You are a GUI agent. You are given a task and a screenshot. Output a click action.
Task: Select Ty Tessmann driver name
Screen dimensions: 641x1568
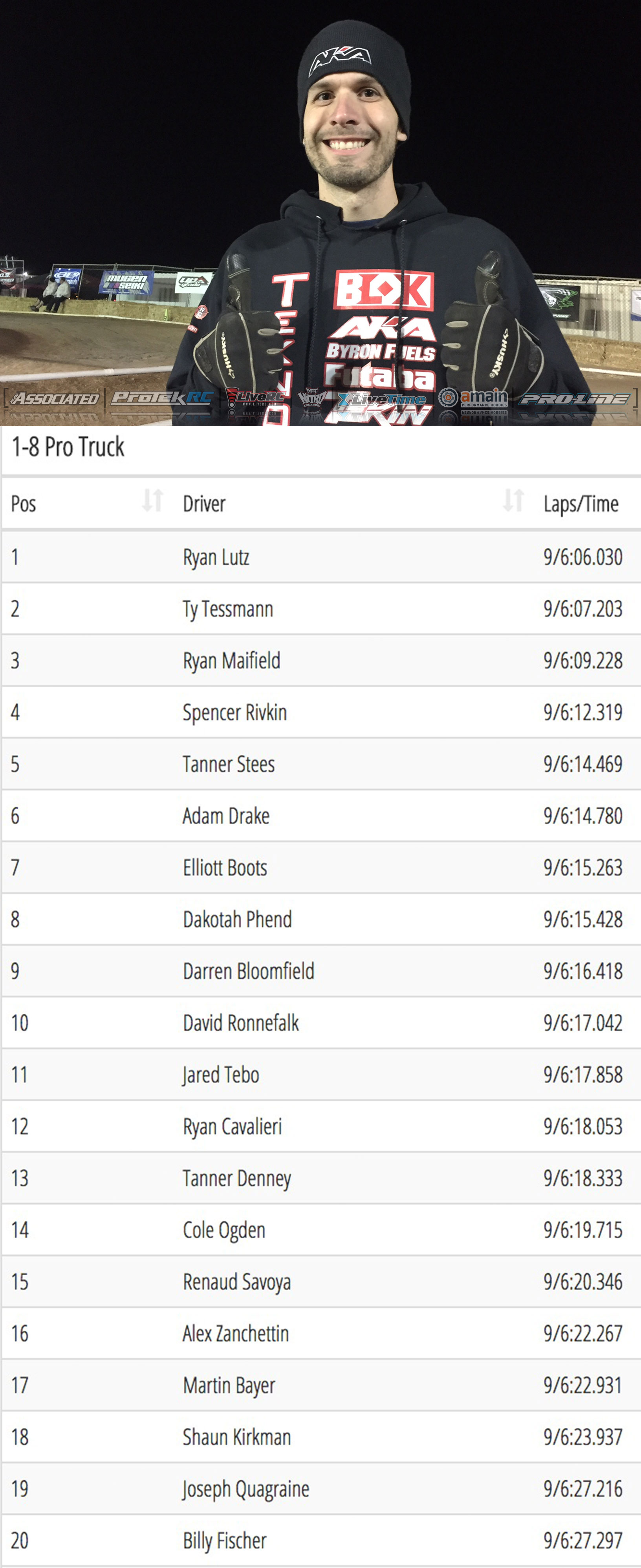pyautogui.click(x=228, y=609)
